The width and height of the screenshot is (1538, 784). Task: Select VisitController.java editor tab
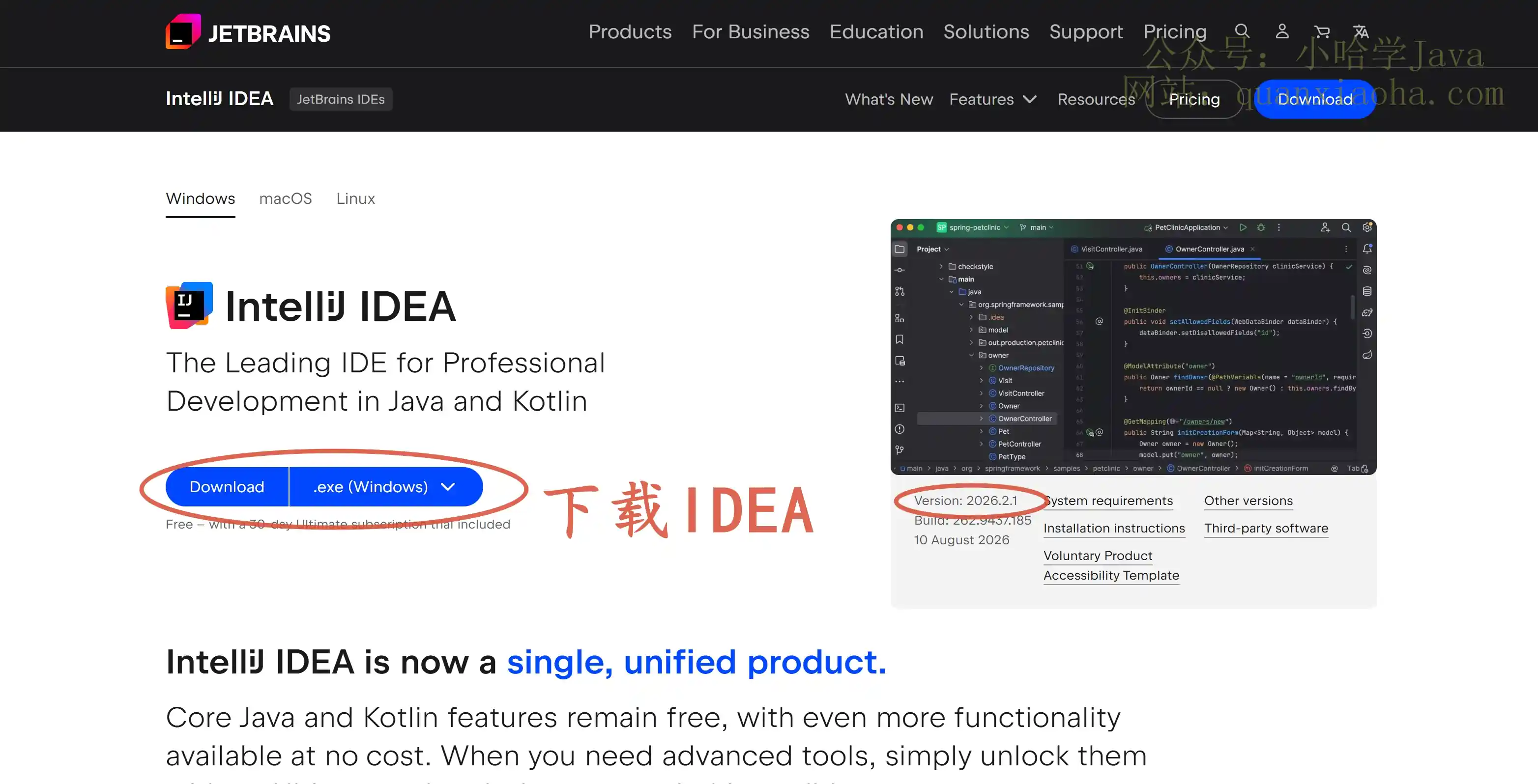[x=1106, y=249]
